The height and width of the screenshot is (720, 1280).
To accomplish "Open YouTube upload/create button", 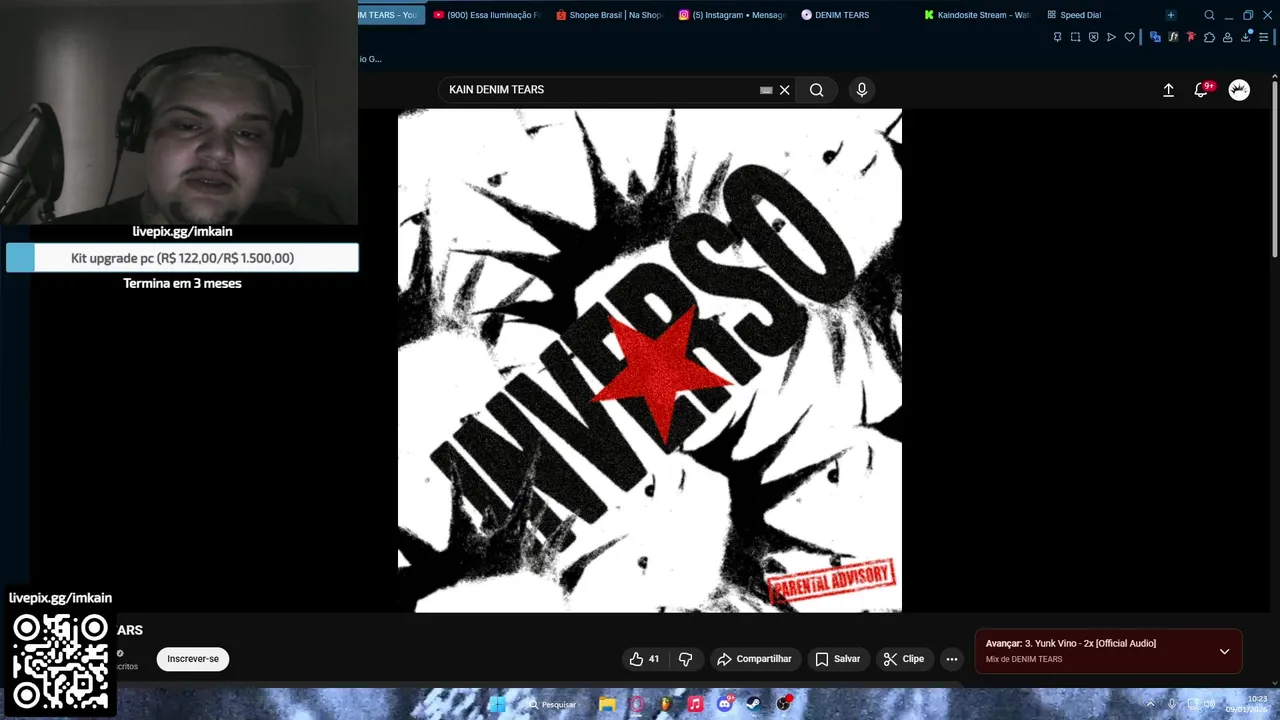I will pos(1168,90).
